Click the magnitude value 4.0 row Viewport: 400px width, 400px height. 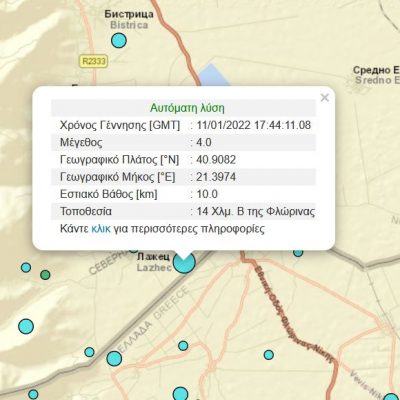(x=183, y=142)
